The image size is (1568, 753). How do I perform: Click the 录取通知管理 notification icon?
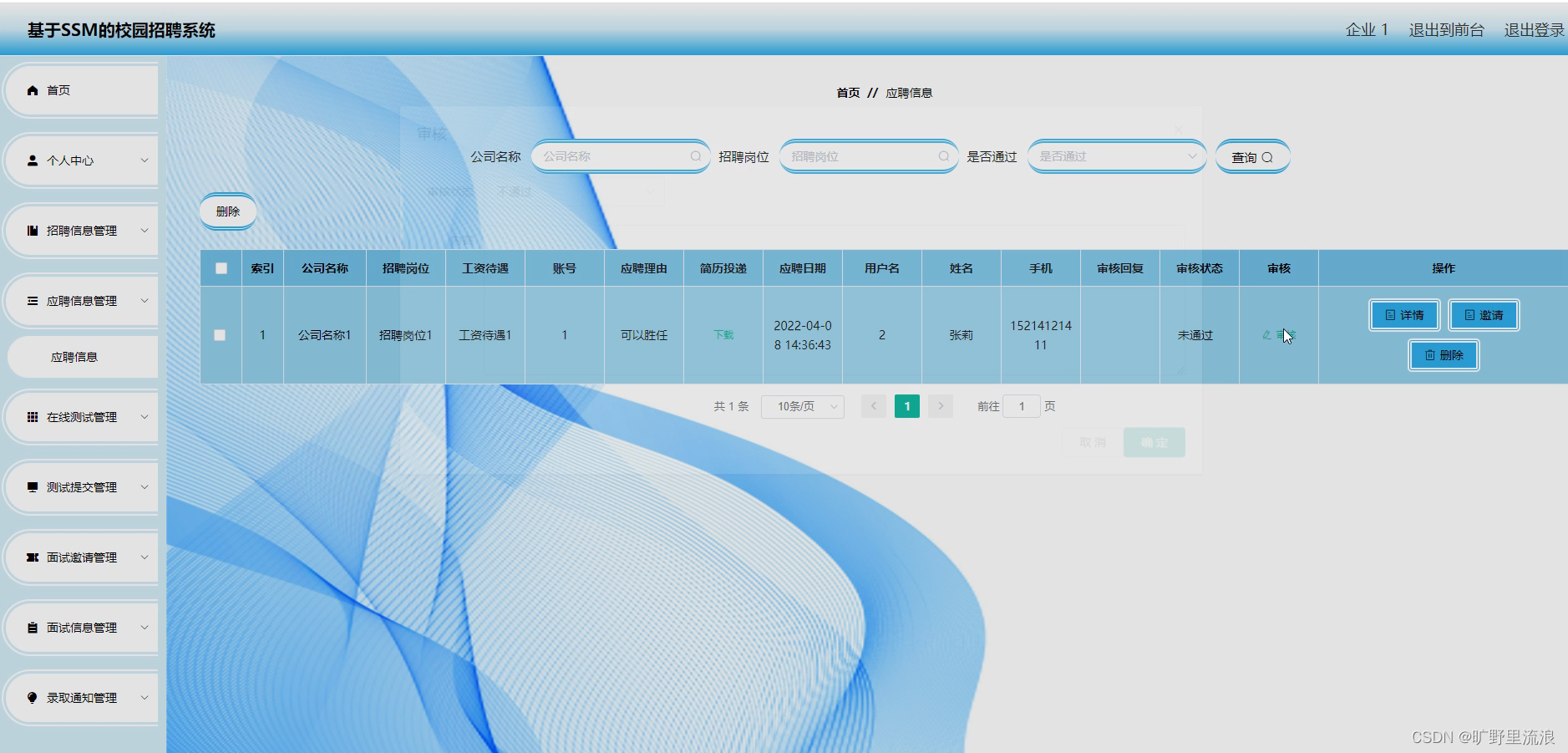(33, 698)
